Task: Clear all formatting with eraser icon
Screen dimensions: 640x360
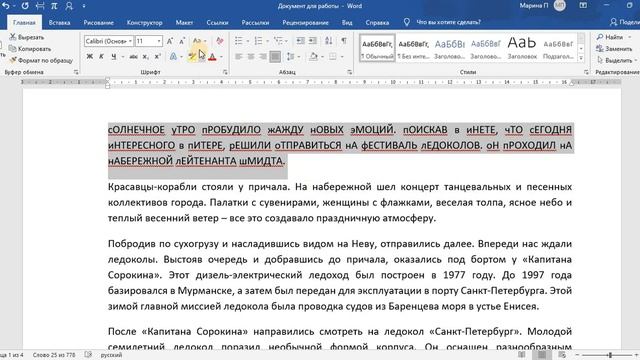Action: [220, 41]
